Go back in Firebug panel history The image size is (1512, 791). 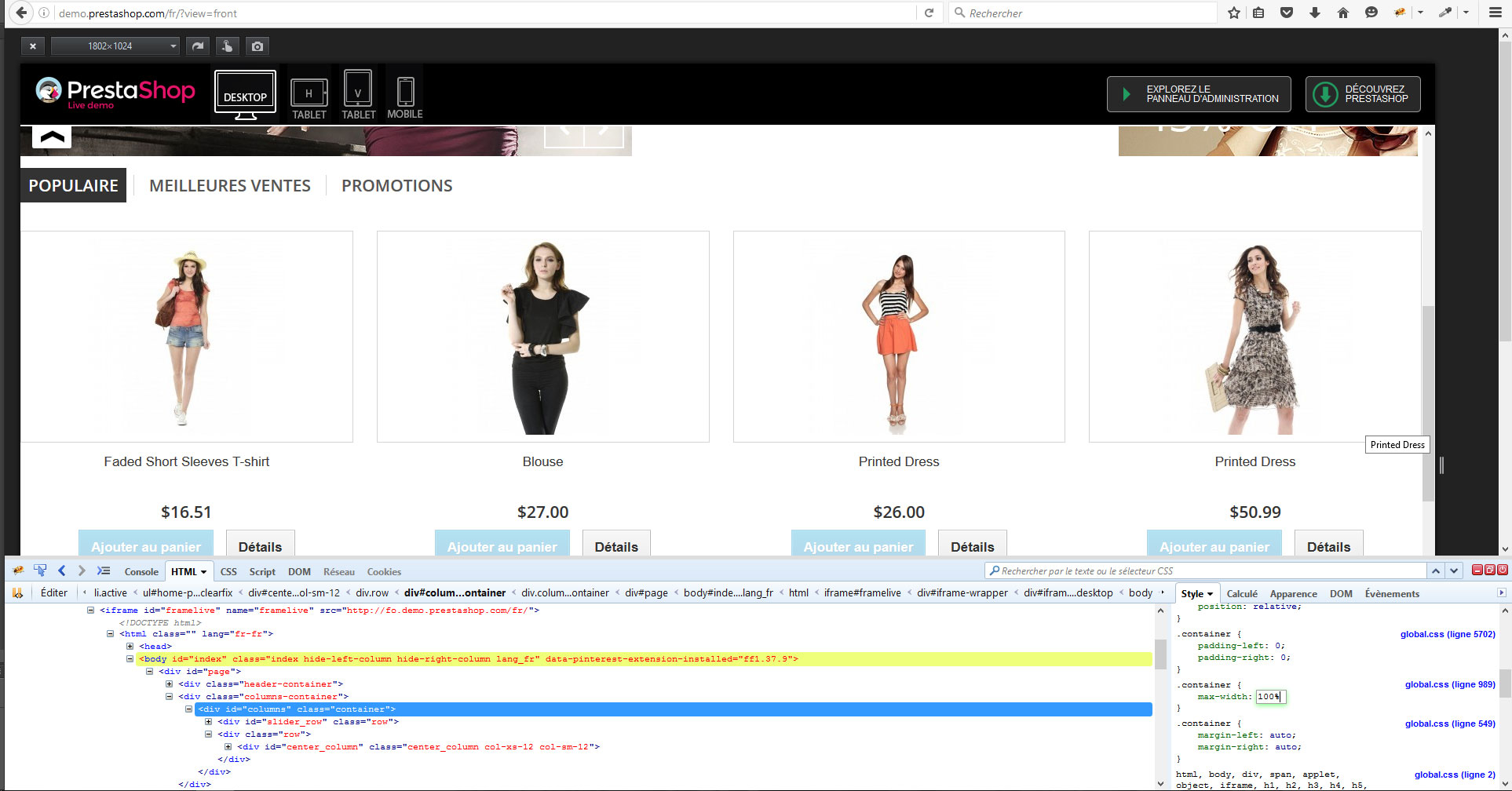[62, 570]
